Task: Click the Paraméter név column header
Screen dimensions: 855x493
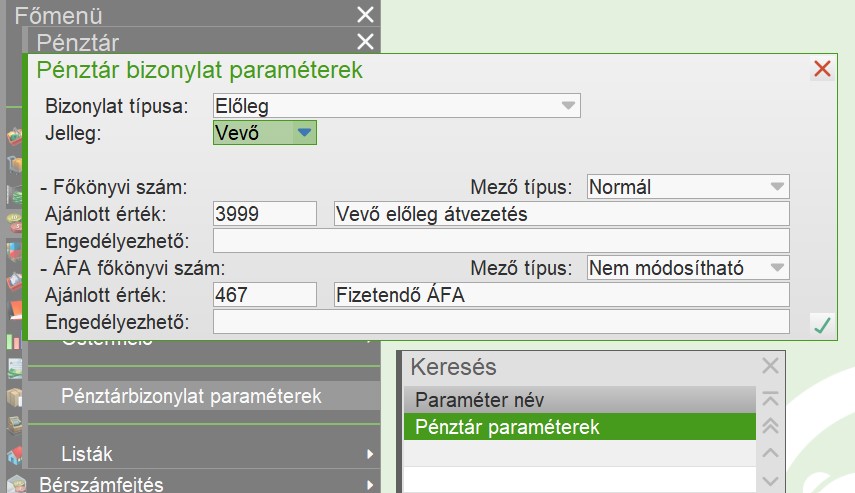Action: [x=578, y=400]
